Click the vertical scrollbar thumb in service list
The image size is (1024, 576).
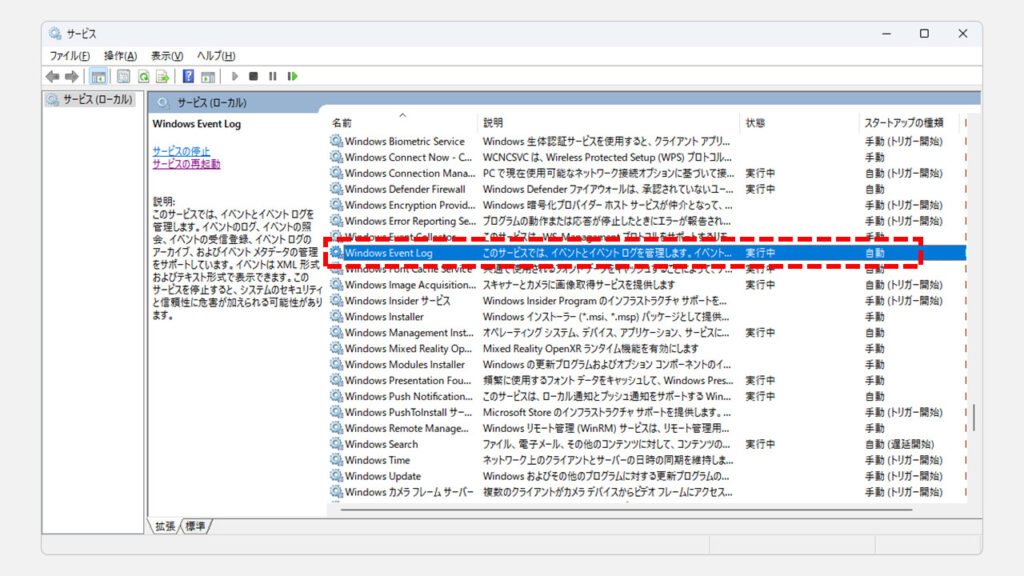(x=974, y=417)
